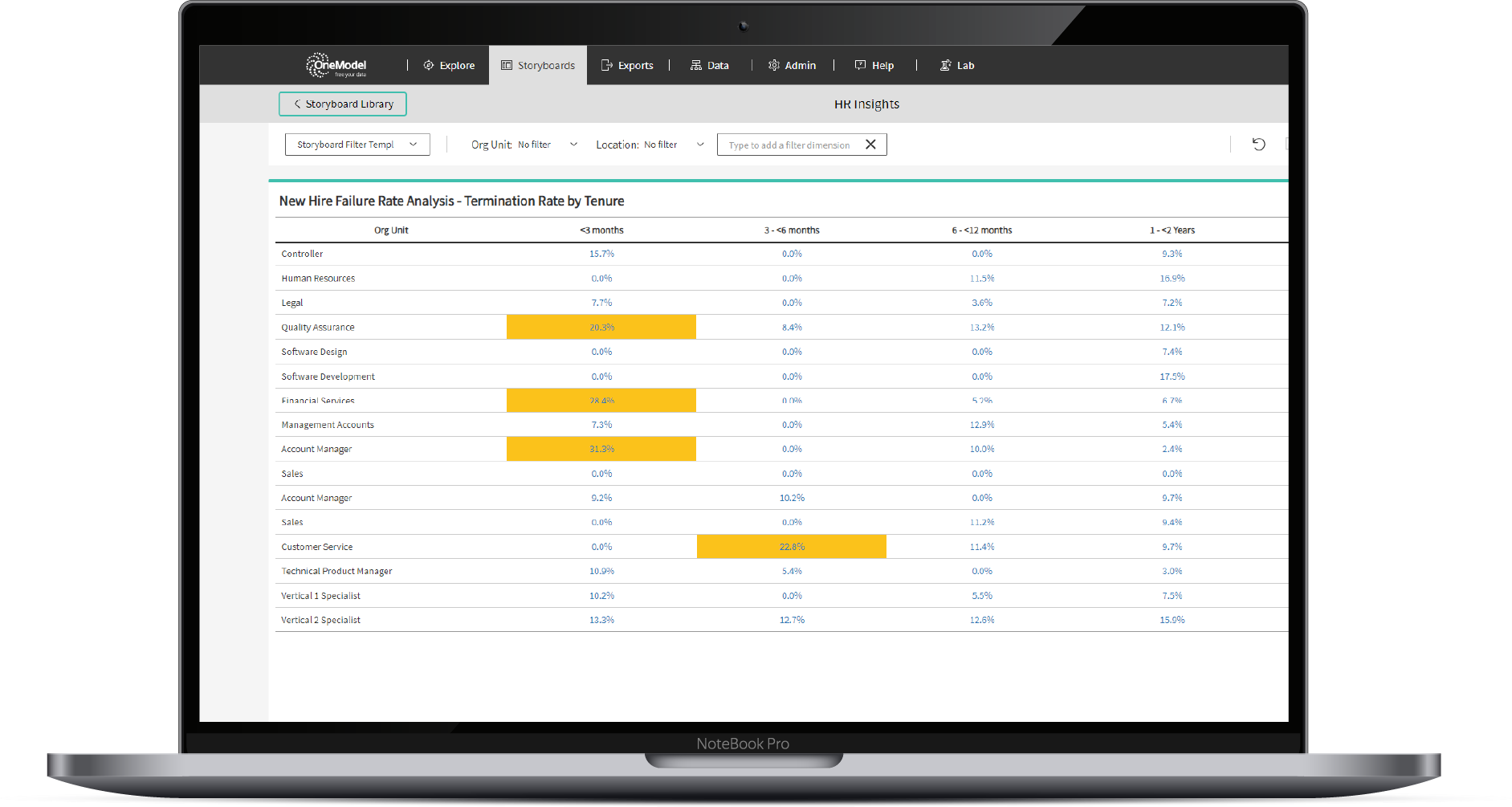Click Controller's 15.7% value
Screen dimensions: 1512x807
pyautogui.click(x=601, y=254)
